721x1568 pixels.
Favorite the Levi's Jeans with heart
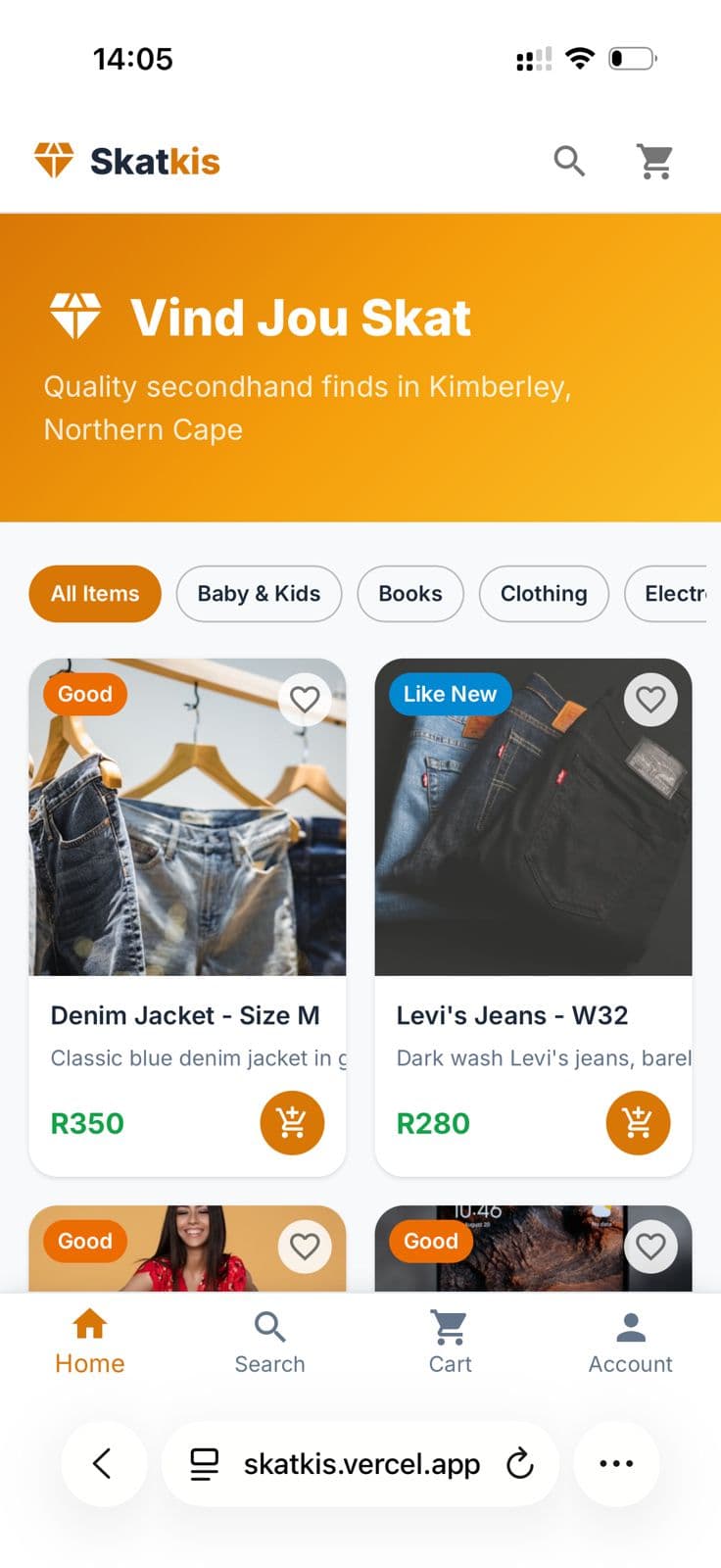650,700
